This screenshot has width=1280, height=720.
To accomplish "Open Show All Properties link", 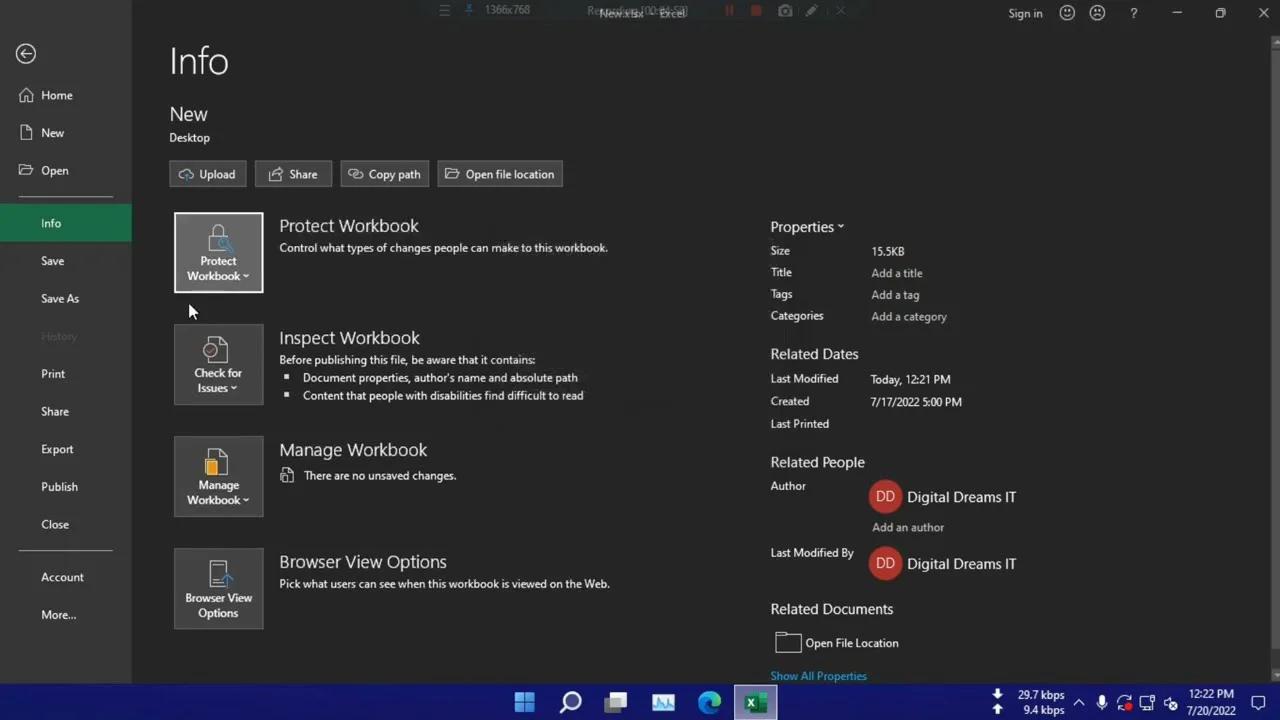I will [x=818, y=675].
